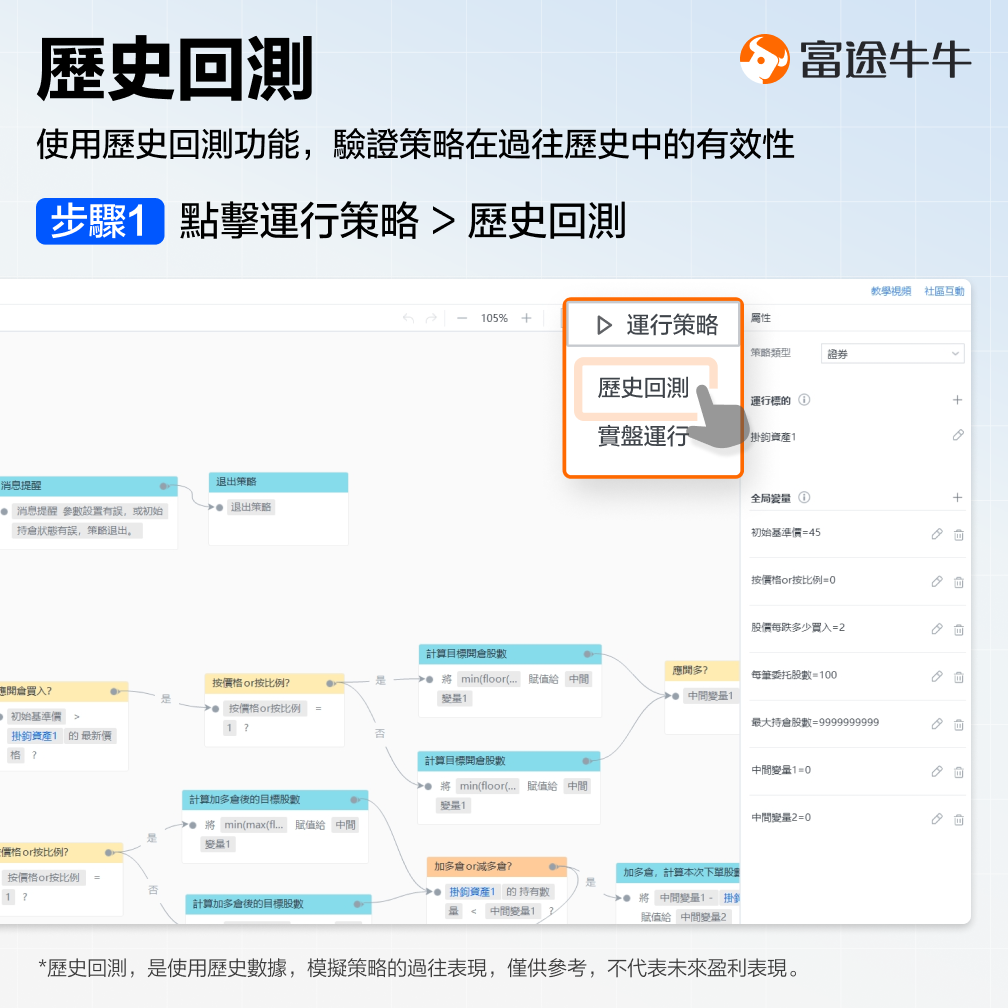Click the undo arrow in the canvas toolbar
1008x1008 pixels.
(x=408, y=316)
